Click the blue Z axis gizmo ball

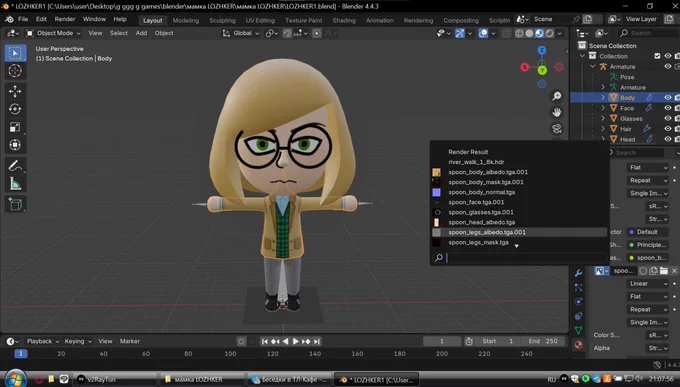coord(542,50)
